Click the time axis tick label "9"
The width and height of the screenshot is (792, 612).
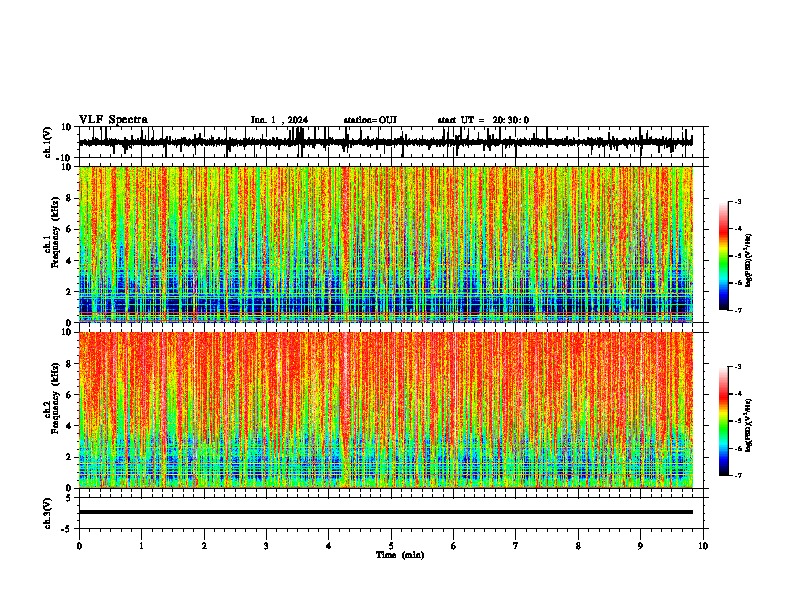640,546
